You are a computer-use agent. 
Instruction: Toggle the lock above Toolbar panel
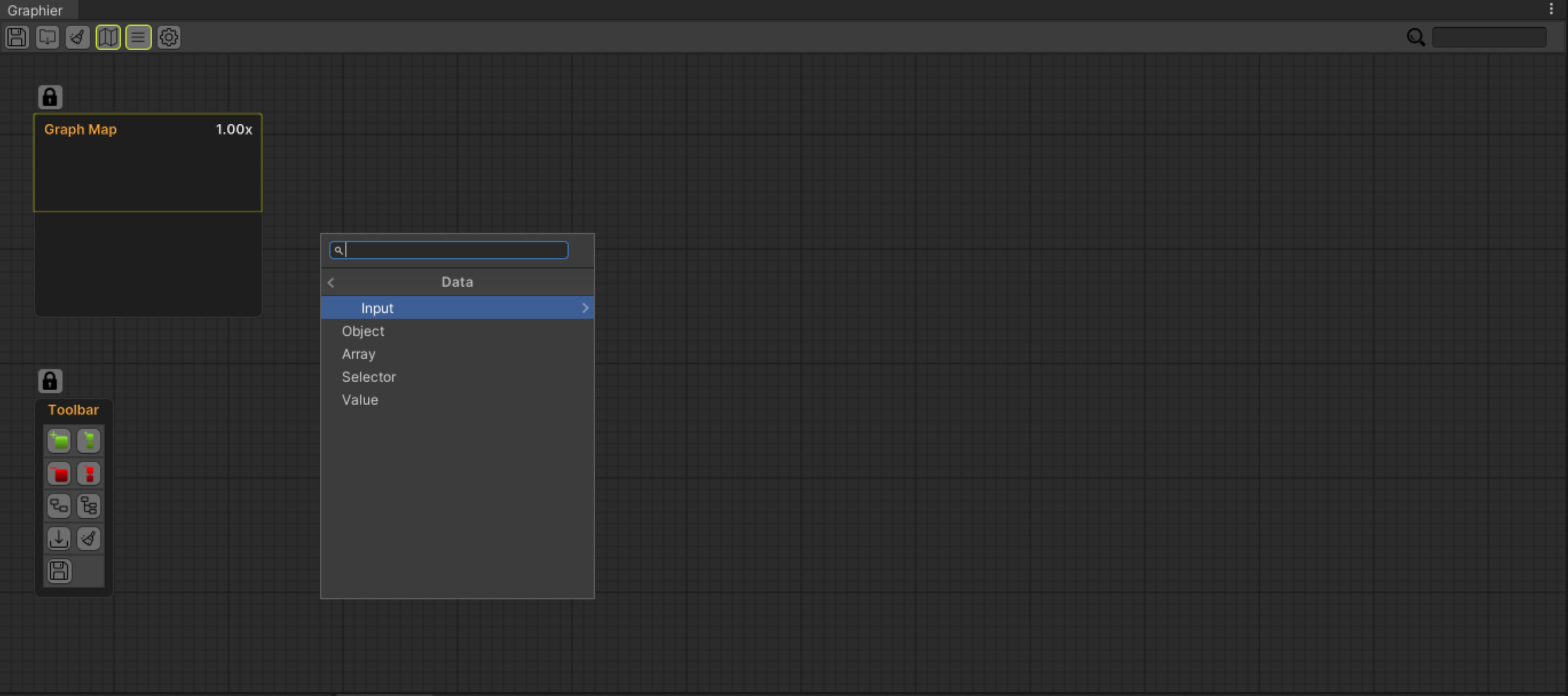(50, 381)
